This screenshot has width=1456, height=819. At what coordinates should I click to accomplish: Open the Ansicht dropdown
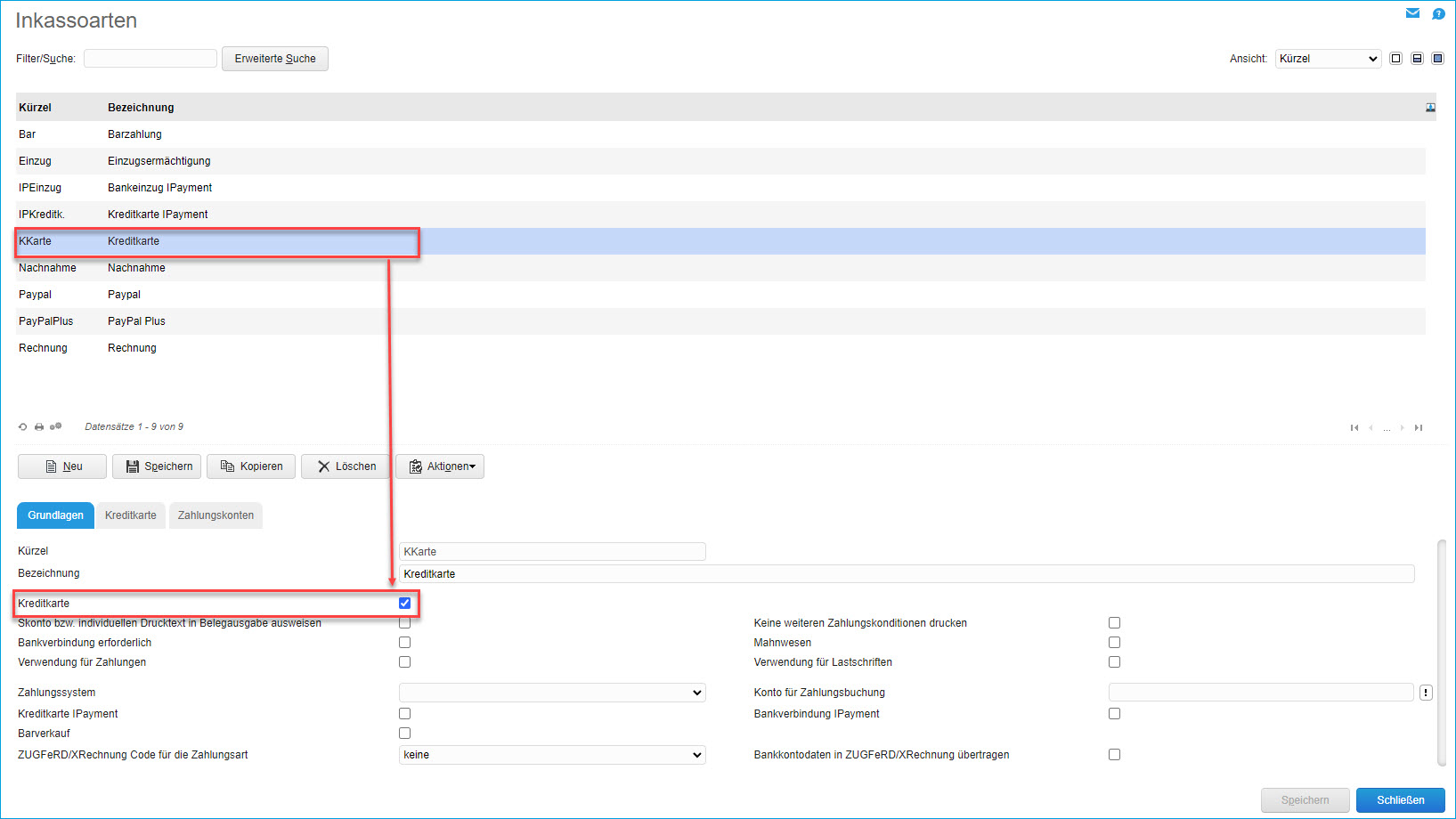(1328, 59)
